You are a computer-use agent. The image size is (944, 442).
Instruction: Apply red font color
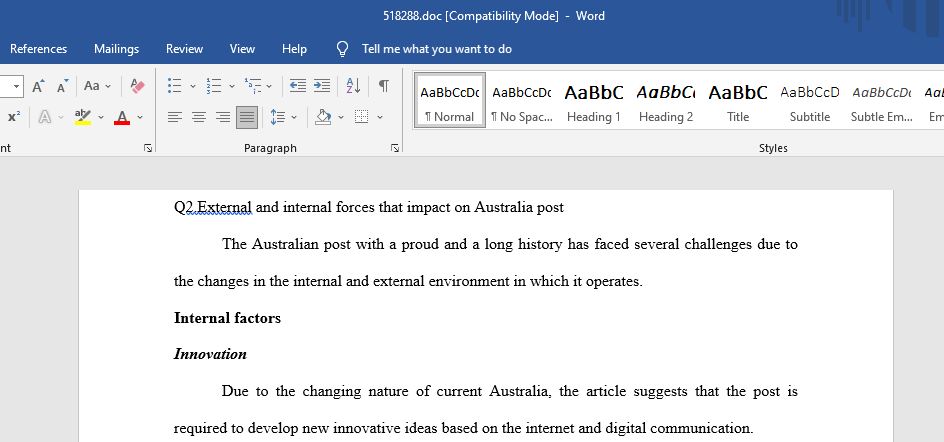pyautogui.click(x=122, y=117)
